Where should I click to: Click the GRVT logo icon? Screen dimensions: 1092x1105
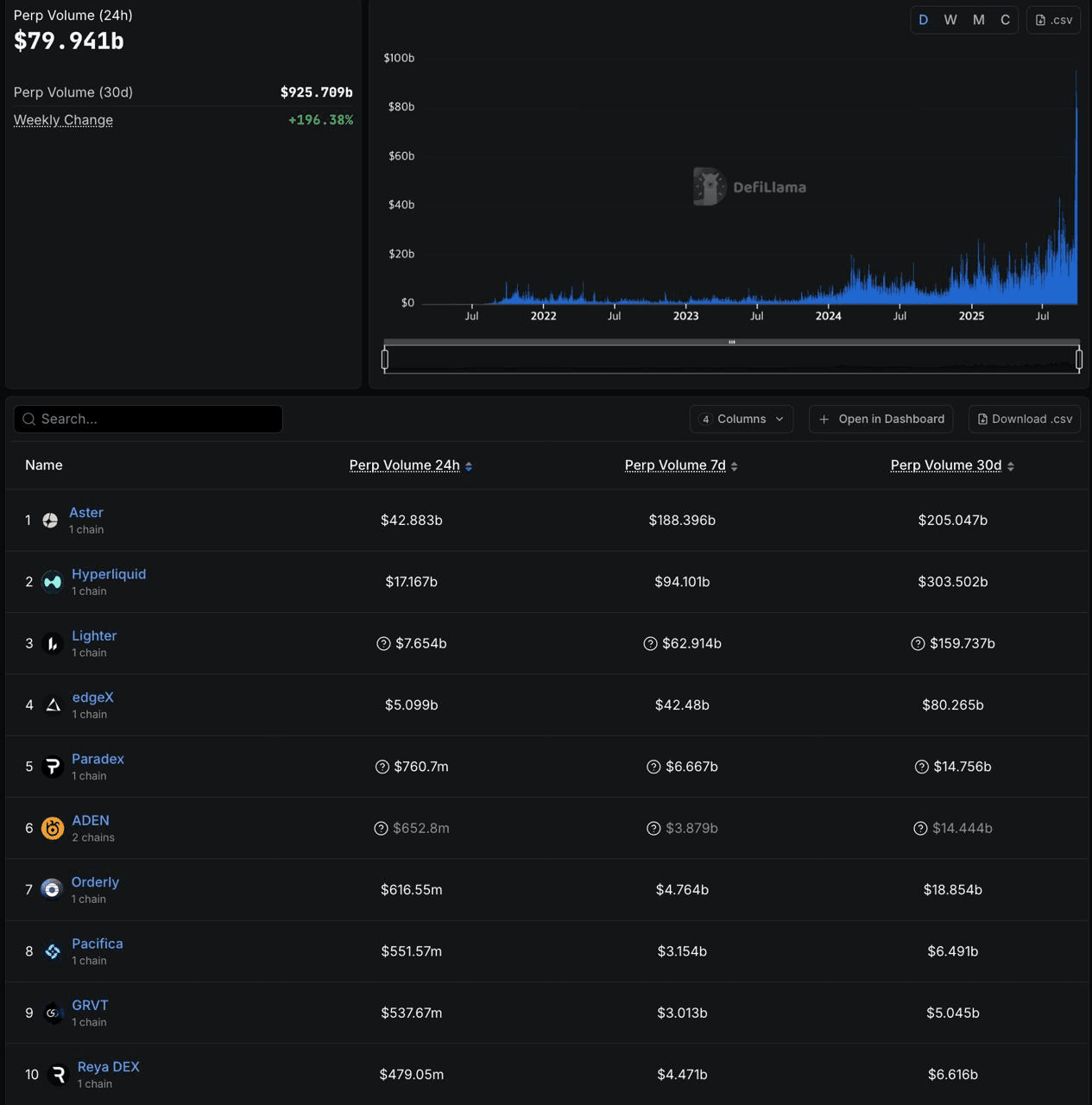(53, 1013)
